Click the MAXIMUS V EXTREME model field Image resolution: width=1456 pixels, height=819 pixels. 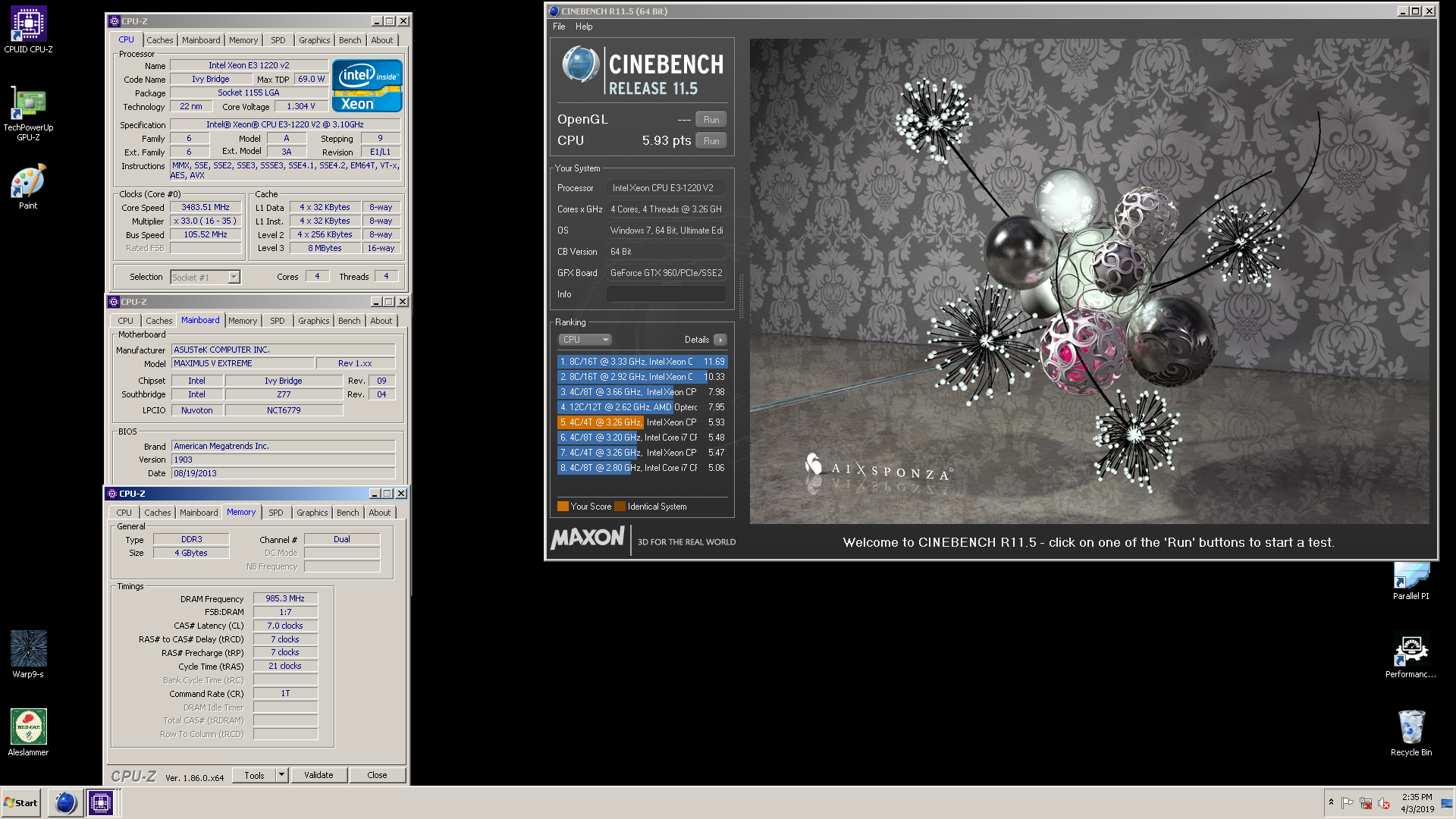point(242,363)
